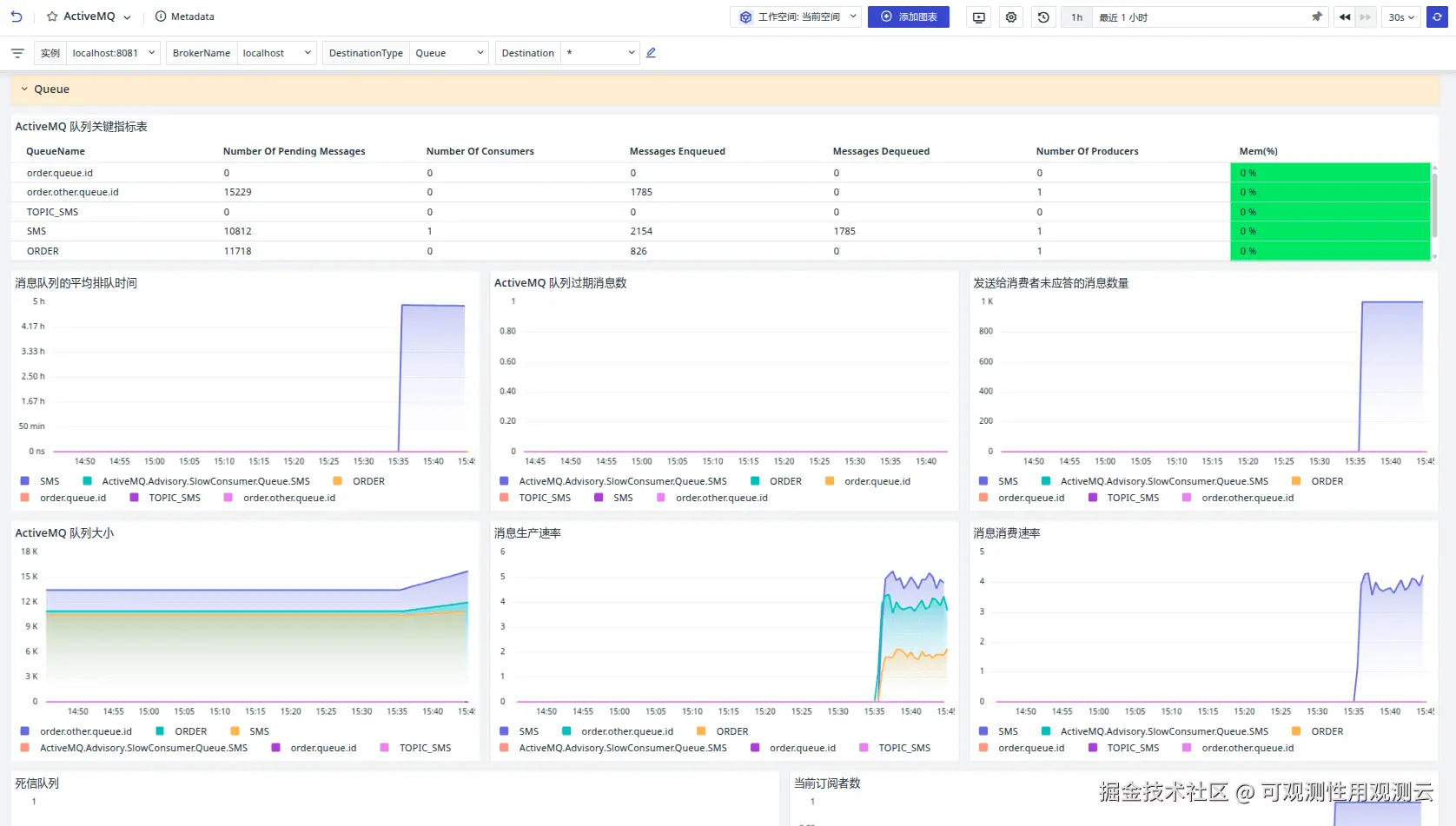Click the 当前订阅者数 panel title

[x=827, y=783]
